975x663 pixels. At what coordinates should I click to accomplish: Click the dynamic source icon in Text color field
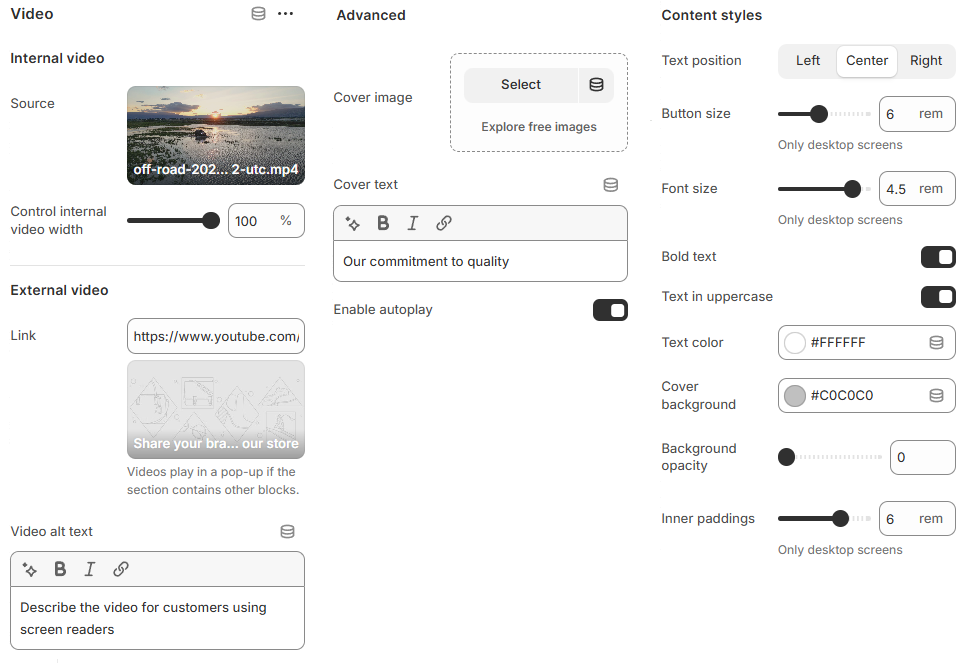tap(936, 342)
